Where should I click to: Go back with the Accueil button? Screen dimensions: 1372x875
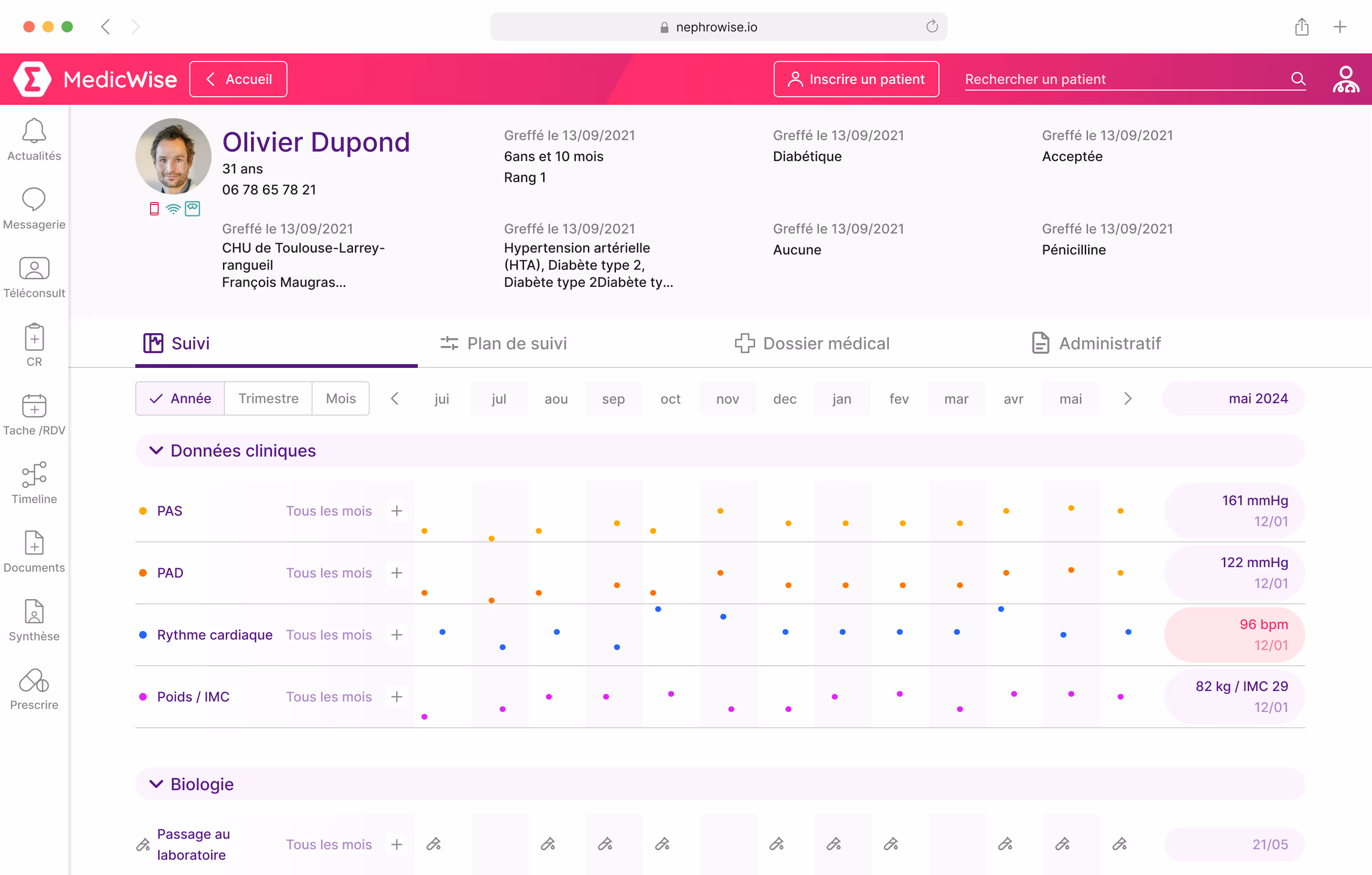238,79
